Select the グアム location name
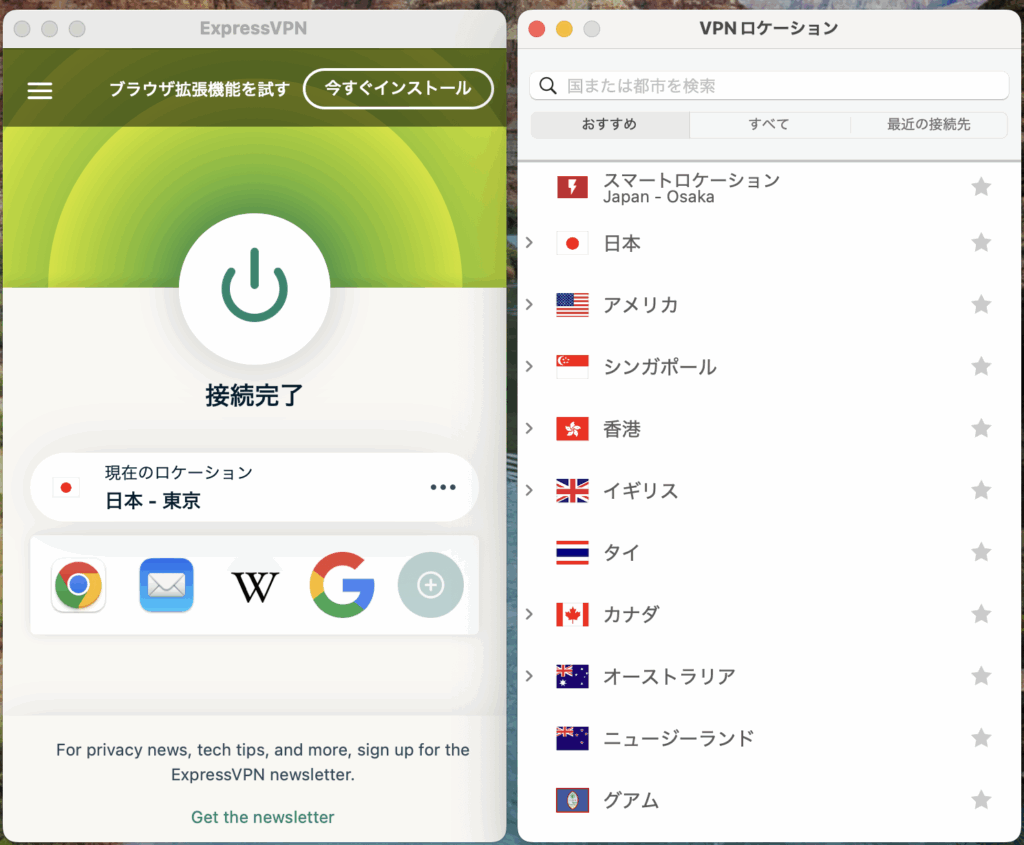The width and height of the screenshot is (1024, 845). pyautogui.click(x=630, y=800)
